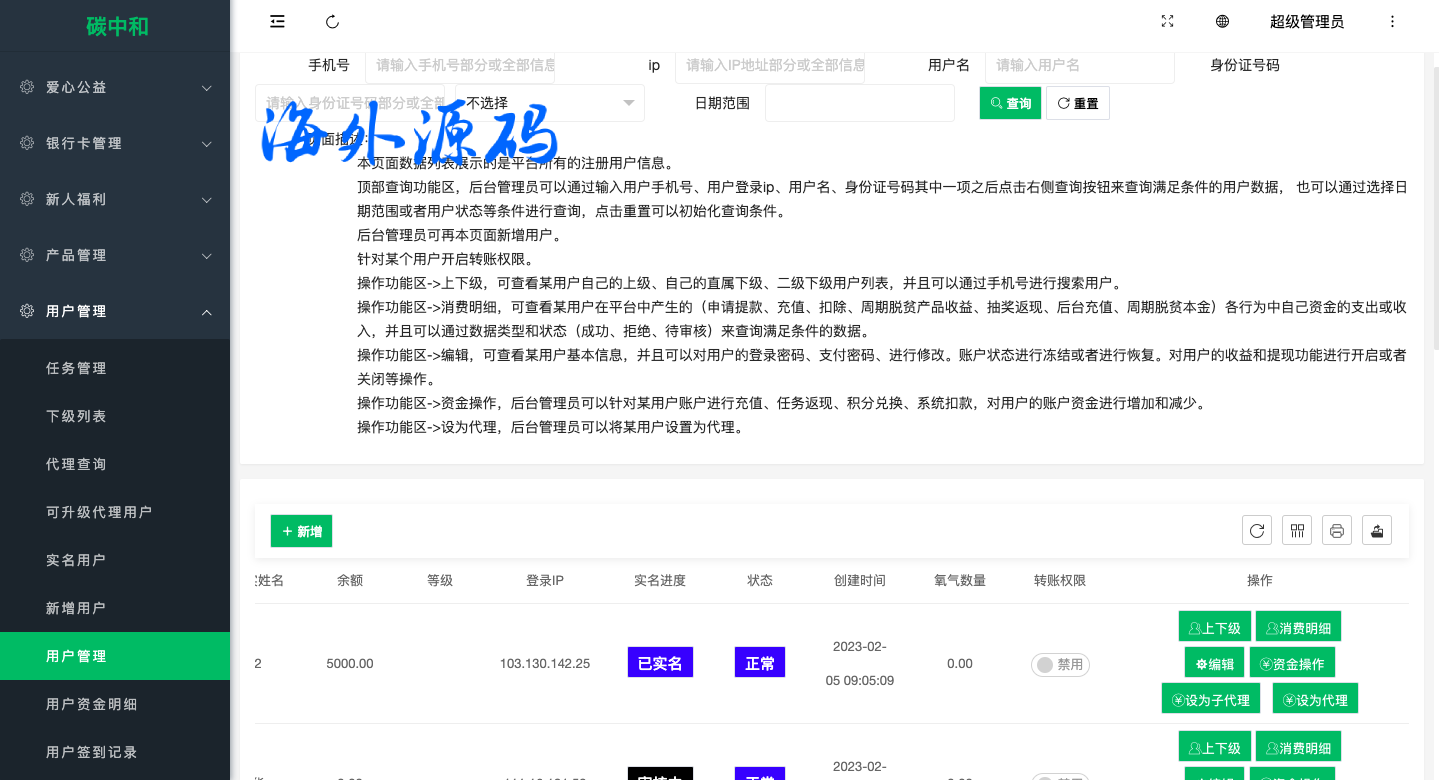
Task: Click the page refresh icon in top bar
Action: (333, 22)
